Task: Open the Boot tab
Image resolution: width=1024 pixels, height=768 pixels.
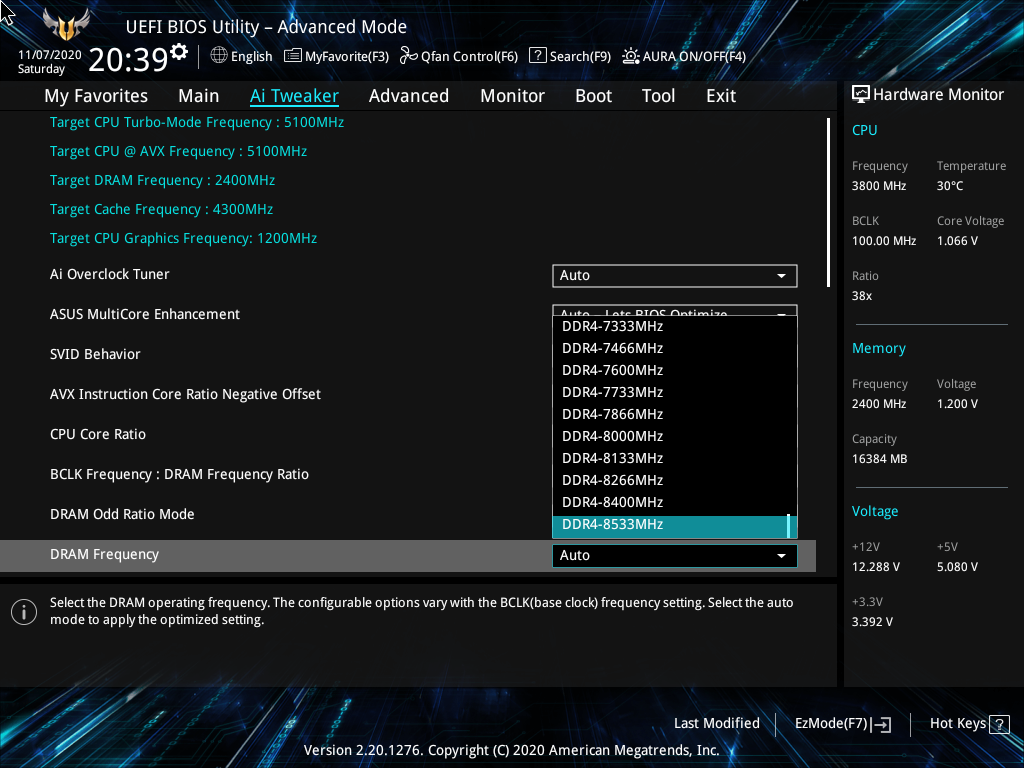Action: [593, 96]
